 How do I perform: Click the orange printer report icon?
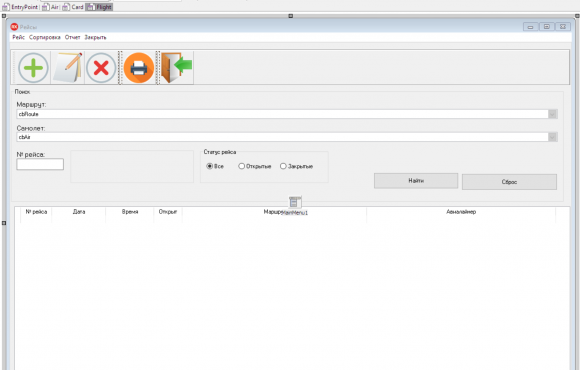(139, 68)
